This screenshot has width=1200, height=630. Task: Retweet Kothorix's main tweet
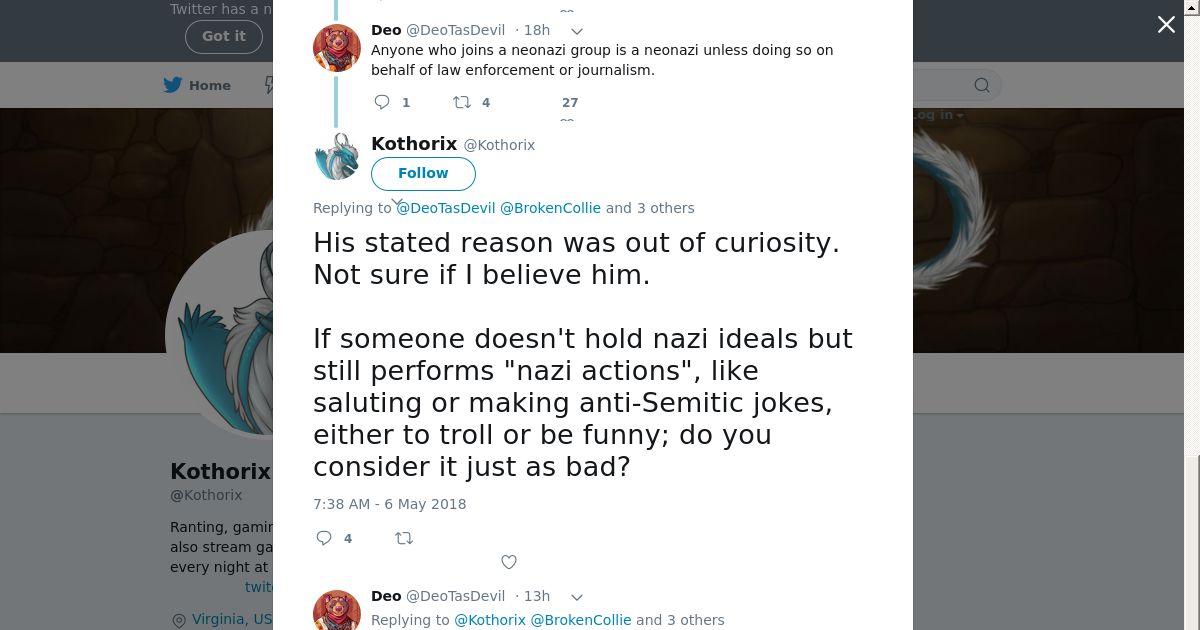click(x=404, y=538)
